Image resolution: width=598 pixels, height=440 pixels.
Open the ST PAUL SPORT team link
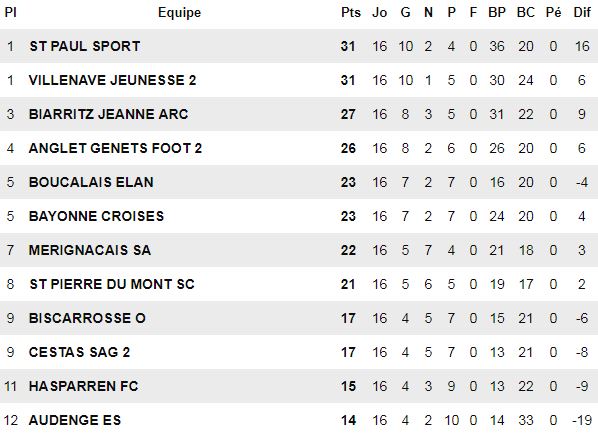[85, 46]
